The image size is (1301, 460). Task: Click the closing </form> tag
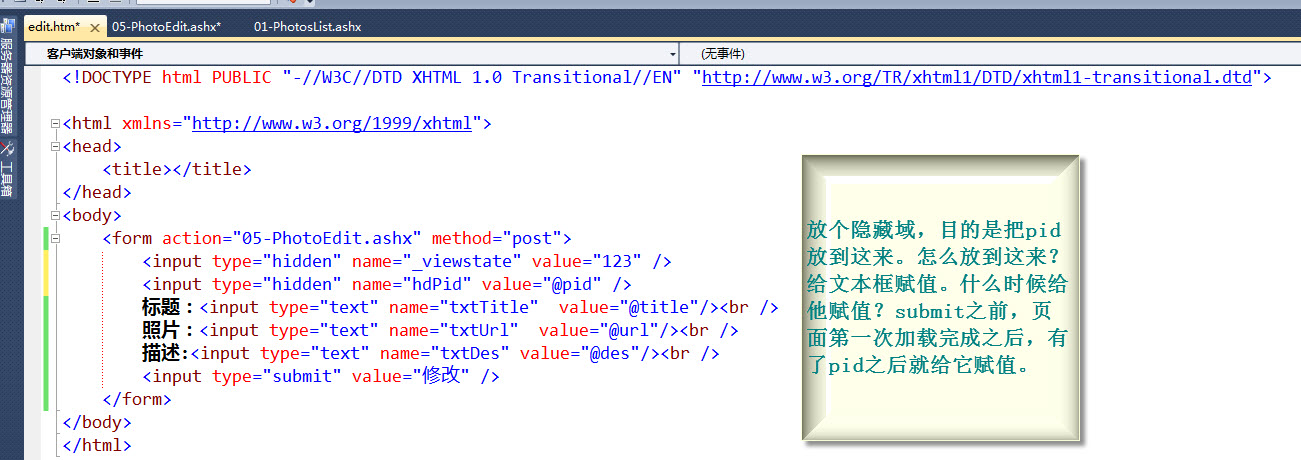(x=137, y=400)
